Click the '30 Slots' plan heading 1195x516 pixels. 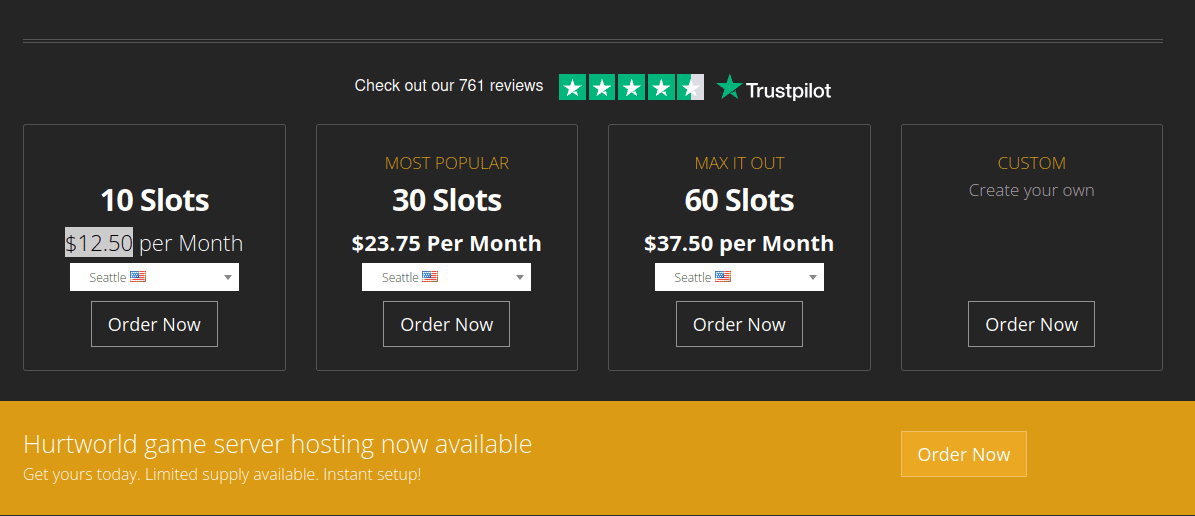click(x=447, y=200)
